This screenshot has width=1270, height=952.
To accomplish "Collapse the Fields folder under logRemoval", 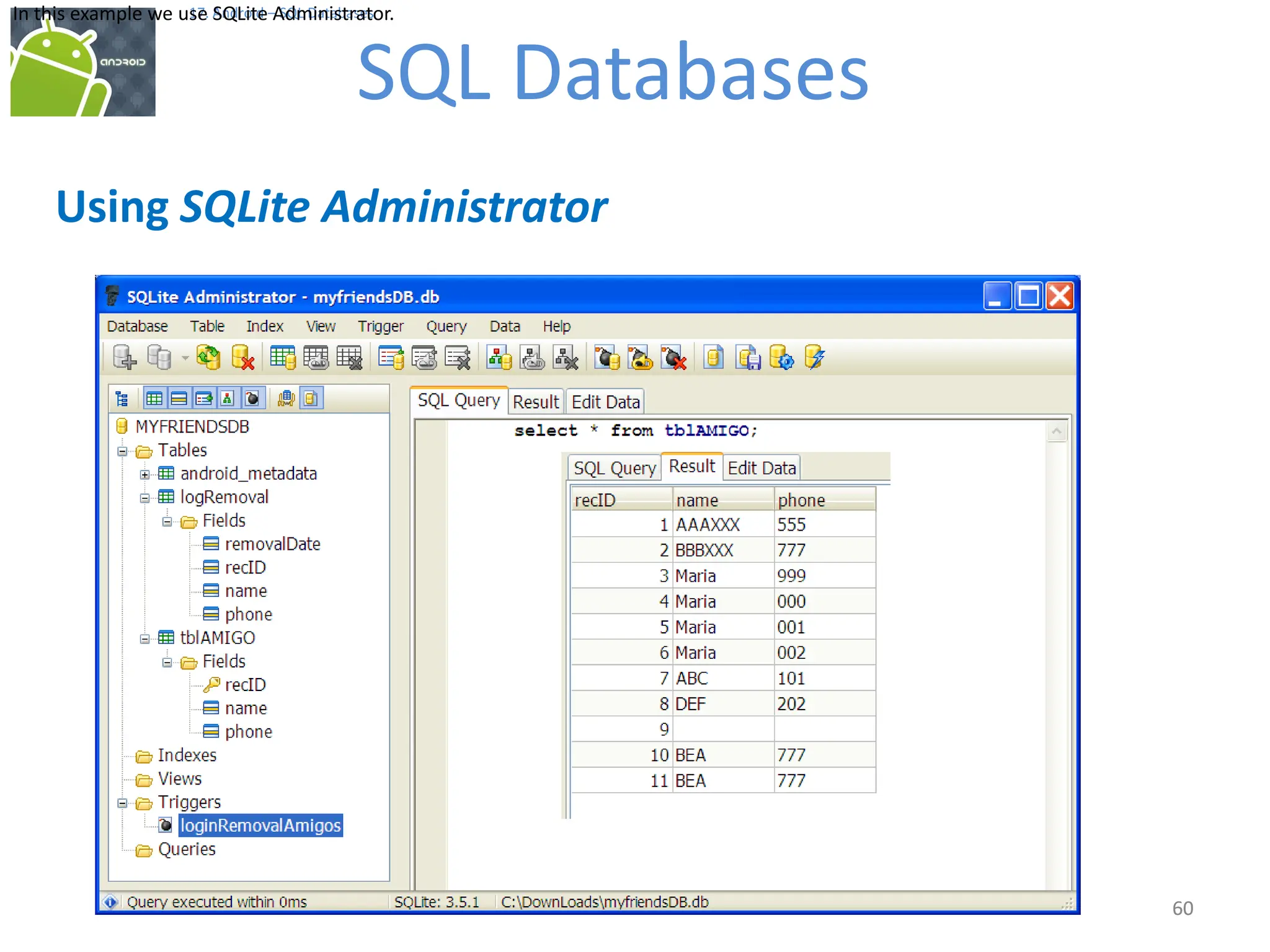I will [167, 522].
